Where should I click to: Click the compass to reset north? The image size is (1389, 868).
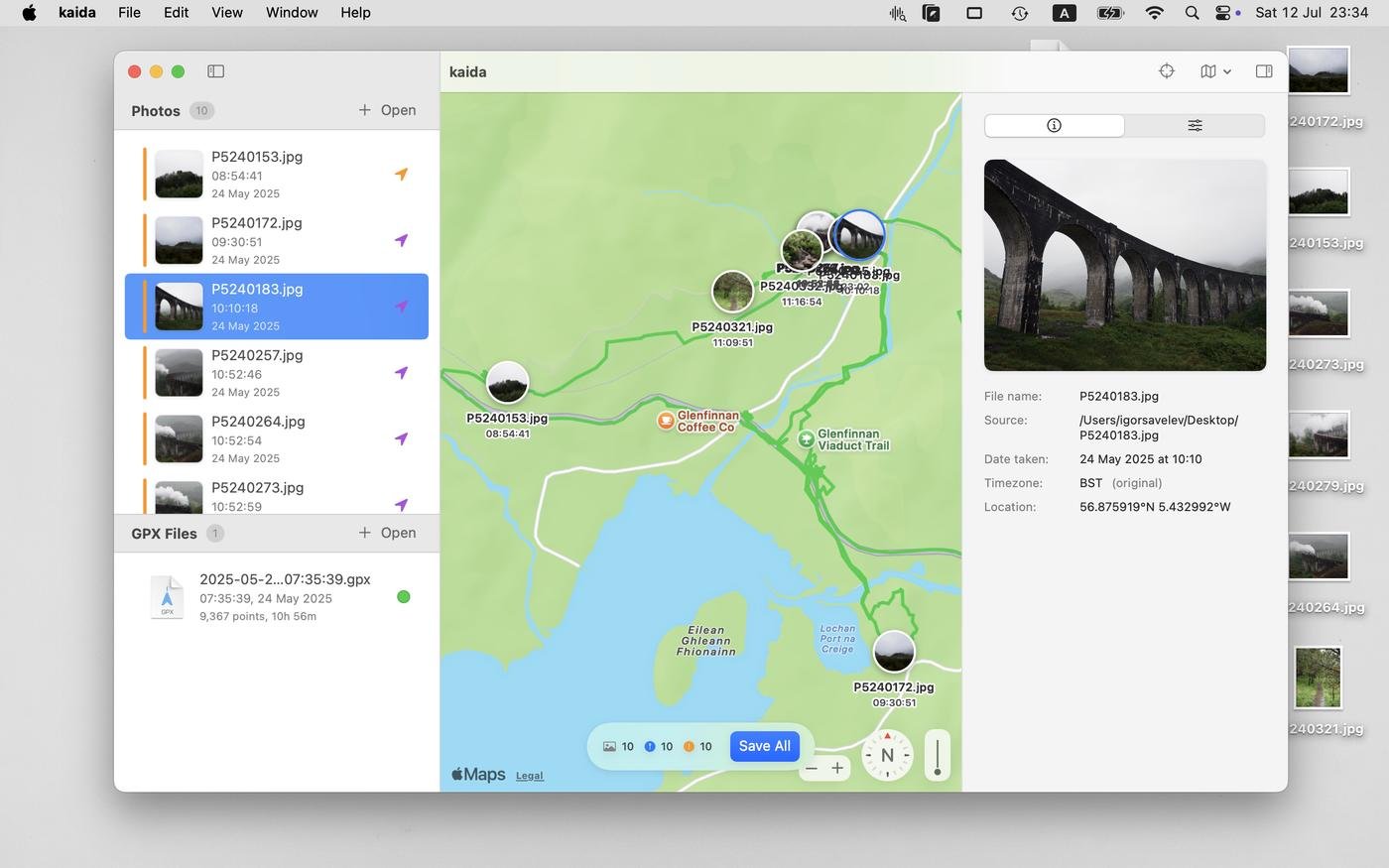[x=887, y=755]
